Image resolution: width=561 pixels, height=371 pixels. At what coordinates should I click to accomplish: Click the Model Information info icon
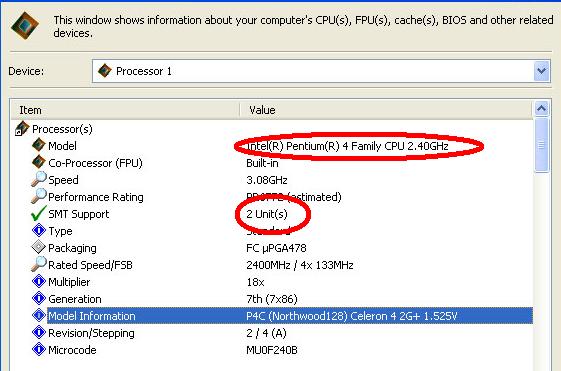point(39,315)
